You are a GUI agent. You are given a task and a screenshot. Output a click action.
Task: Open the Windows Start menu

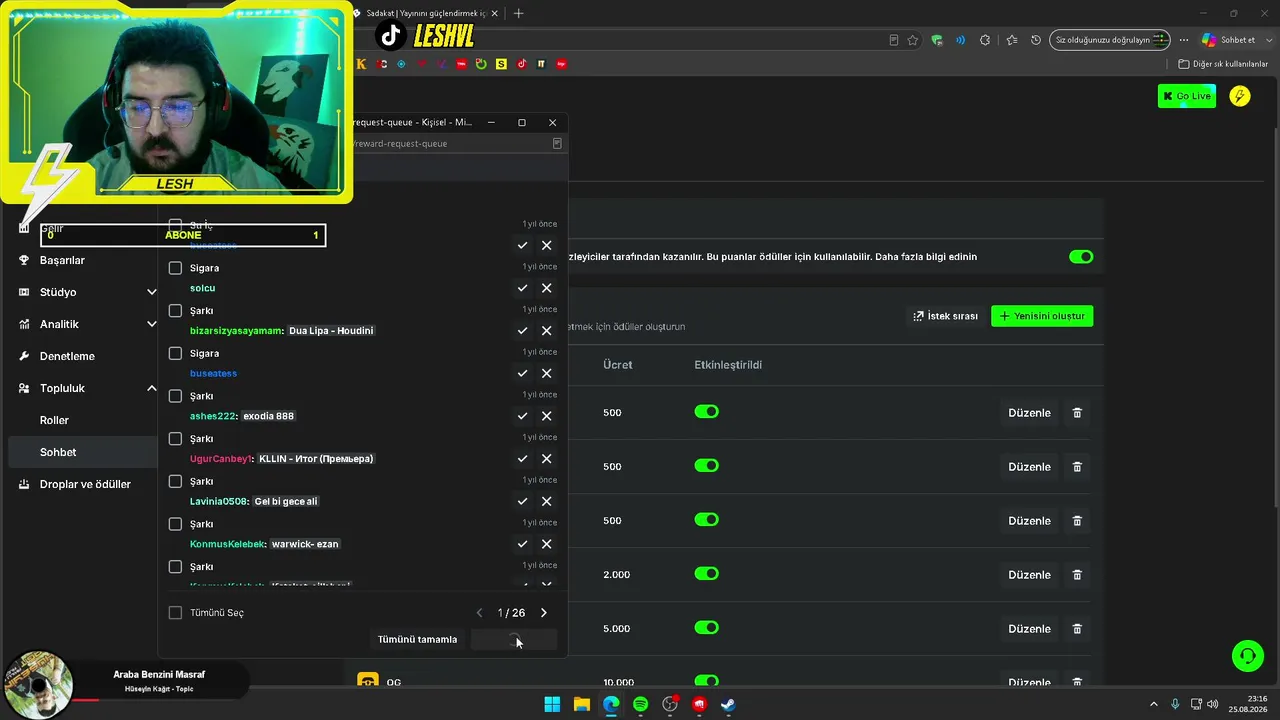(552, 705)
